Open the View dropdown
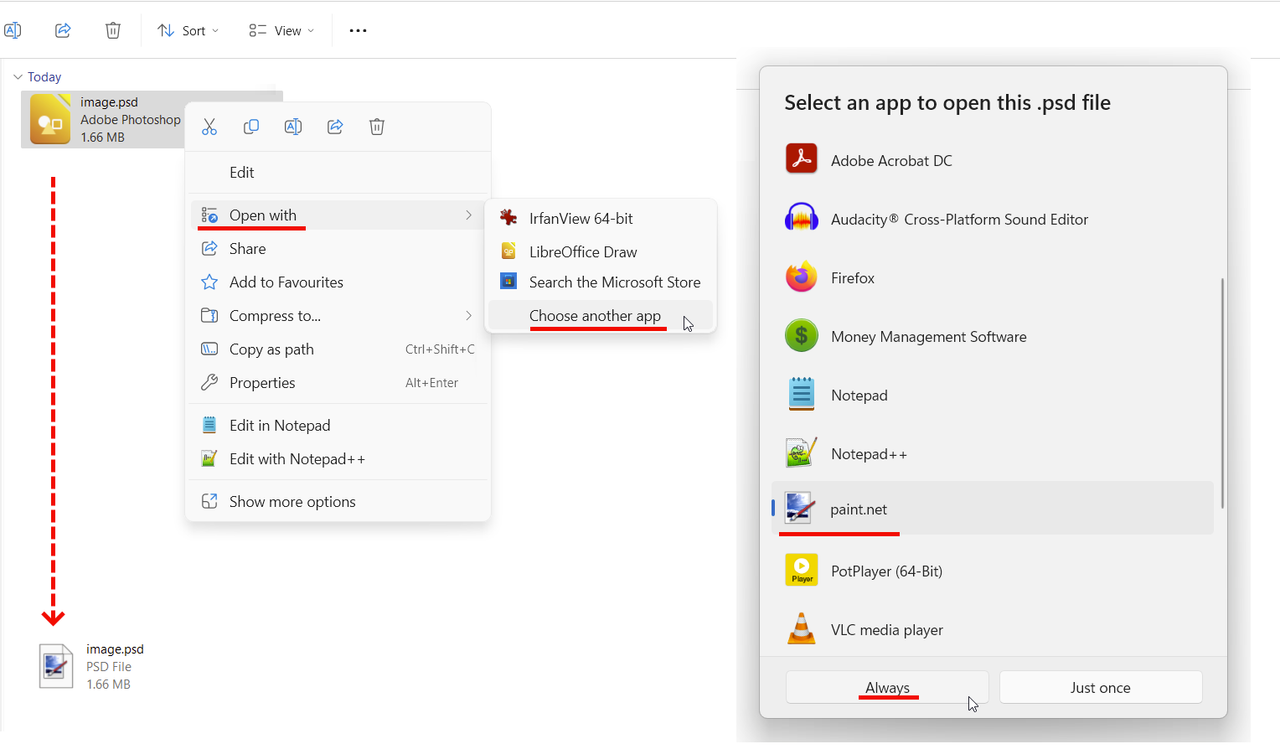Viewport: 1280px width, 750px height. (x=281, y=31)
